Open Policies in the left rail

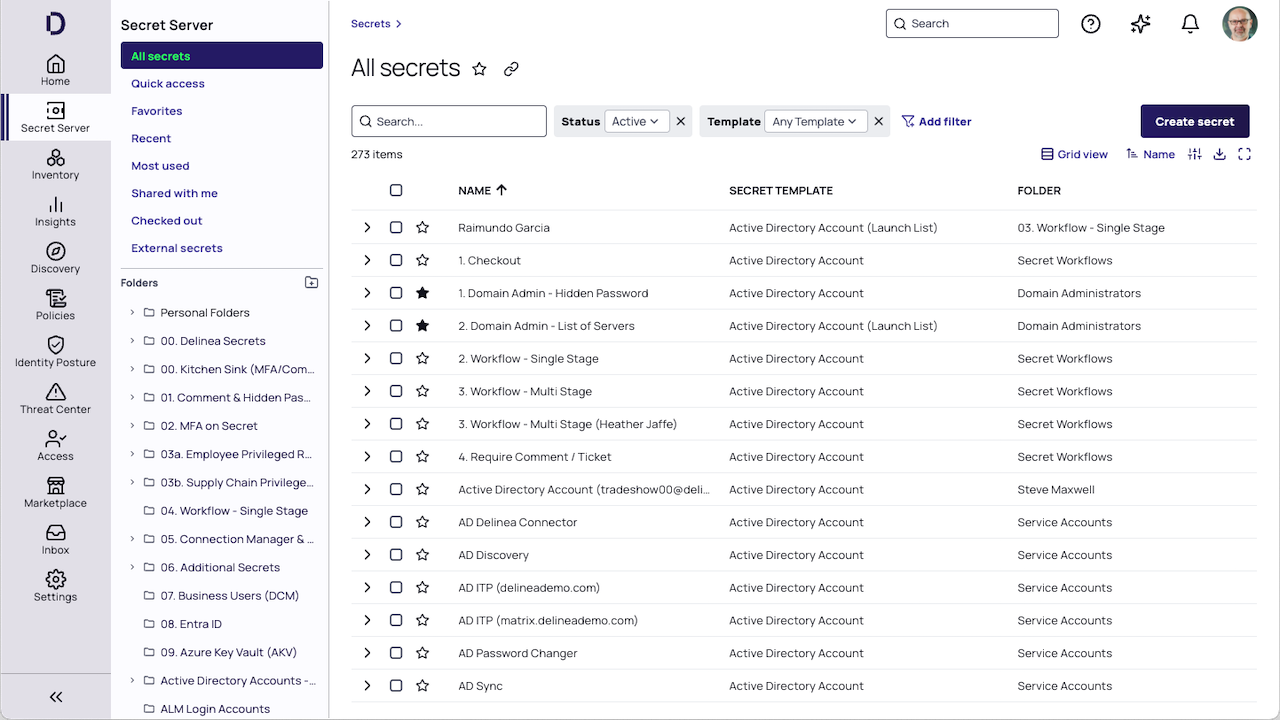[55, 305]
